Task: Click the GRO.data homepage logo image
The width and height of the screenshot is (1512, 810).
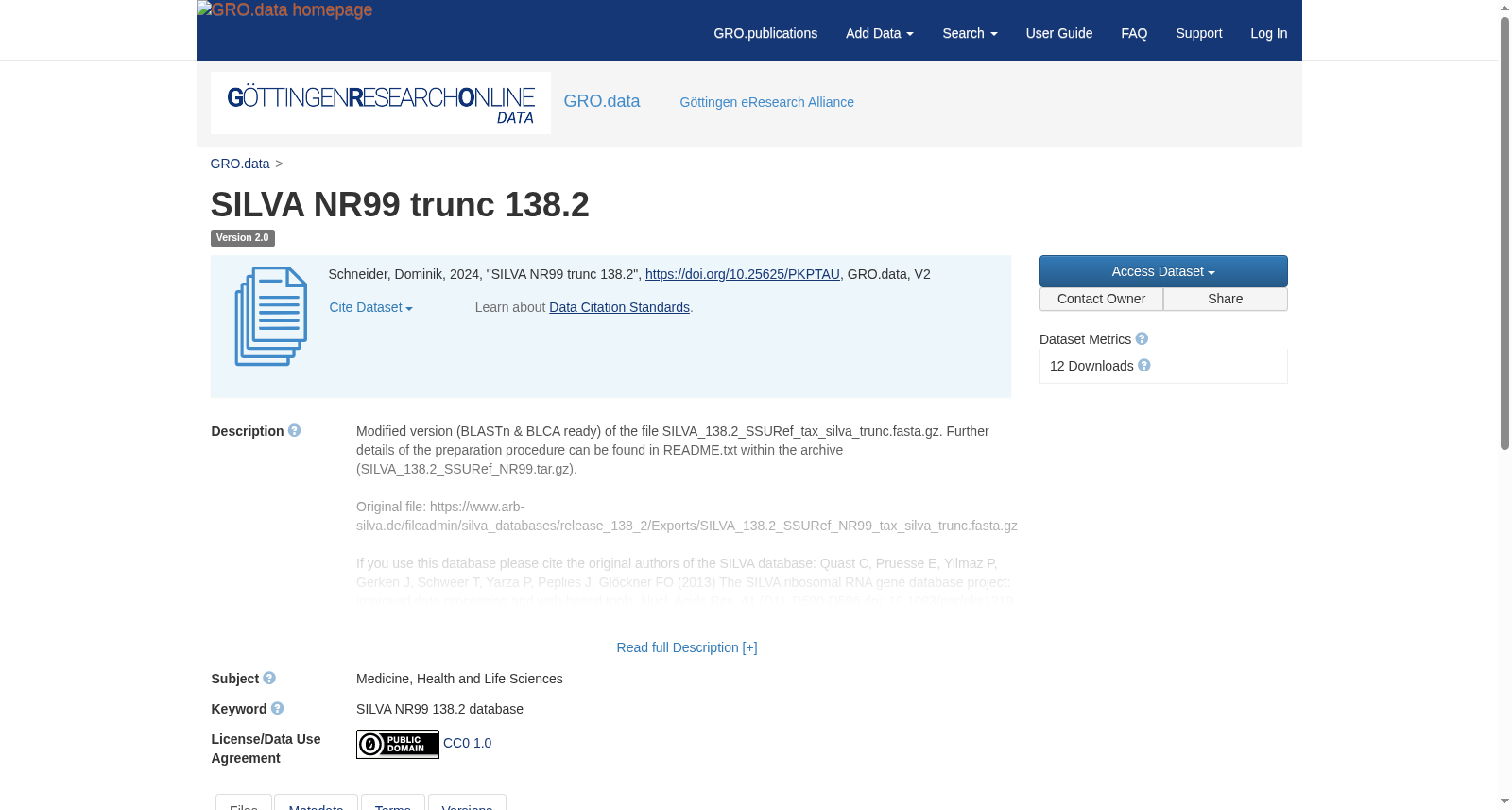Action: coord(284,10)
